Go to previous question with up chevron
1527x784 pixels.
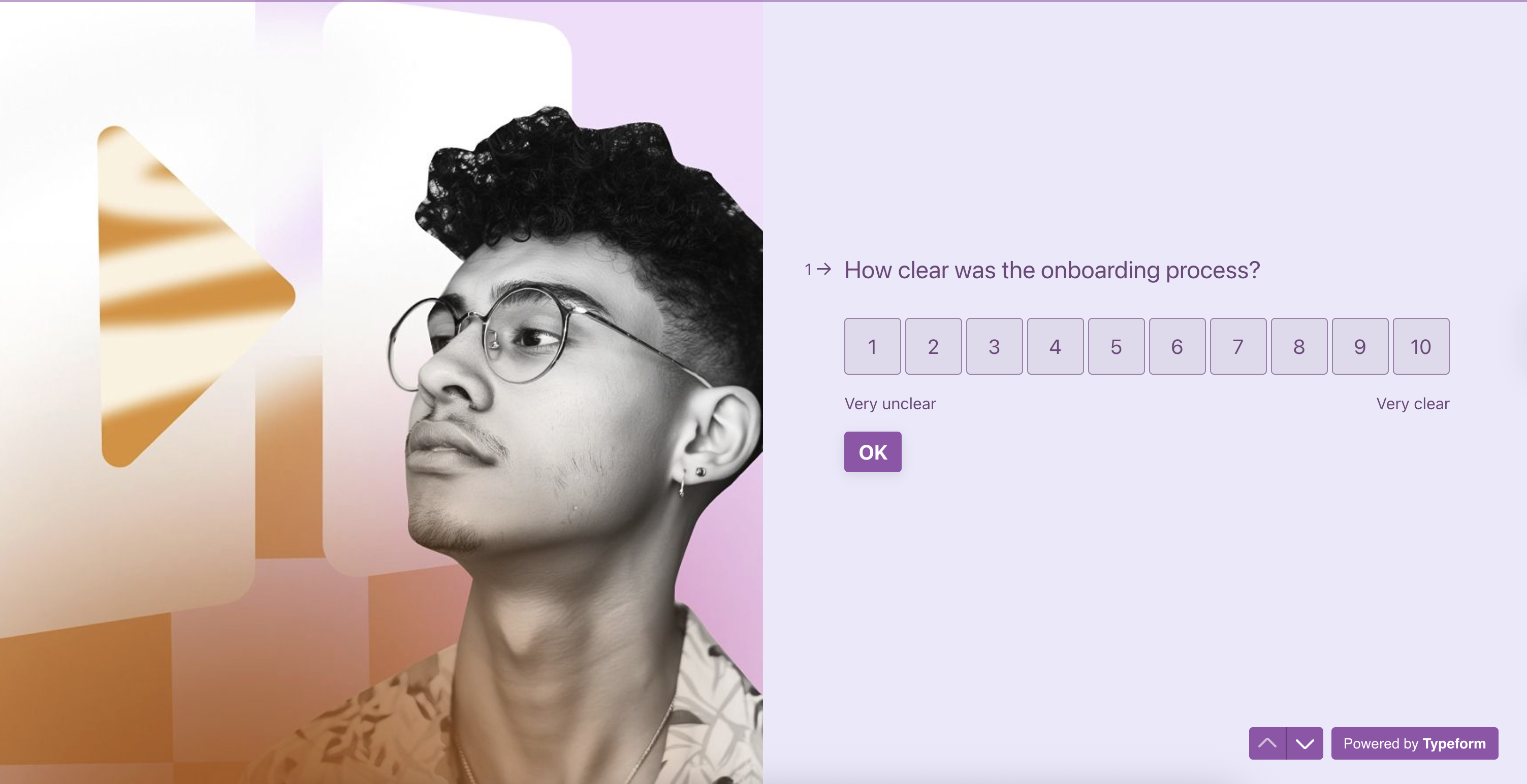coord(1267,743)
